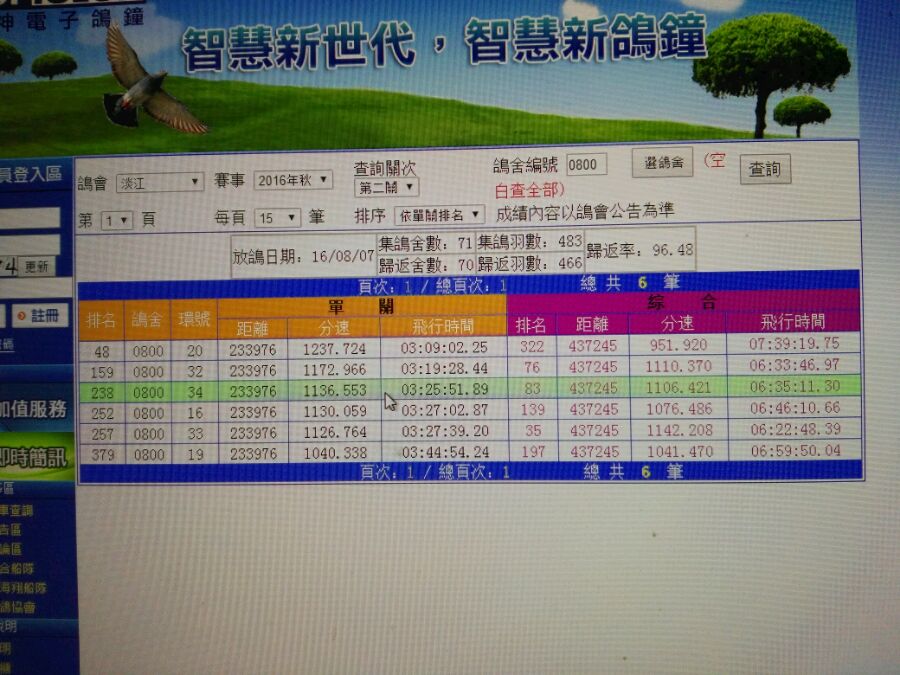Expand the page number dropdown showing 1
This screenshot has width=900, height=675.
click(117, 220)
